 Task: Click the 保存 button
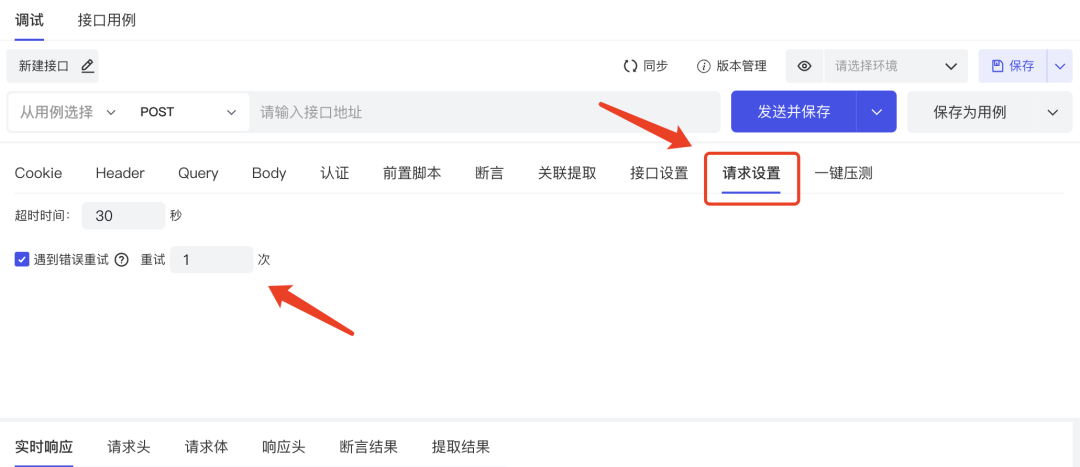point(1012,66)
